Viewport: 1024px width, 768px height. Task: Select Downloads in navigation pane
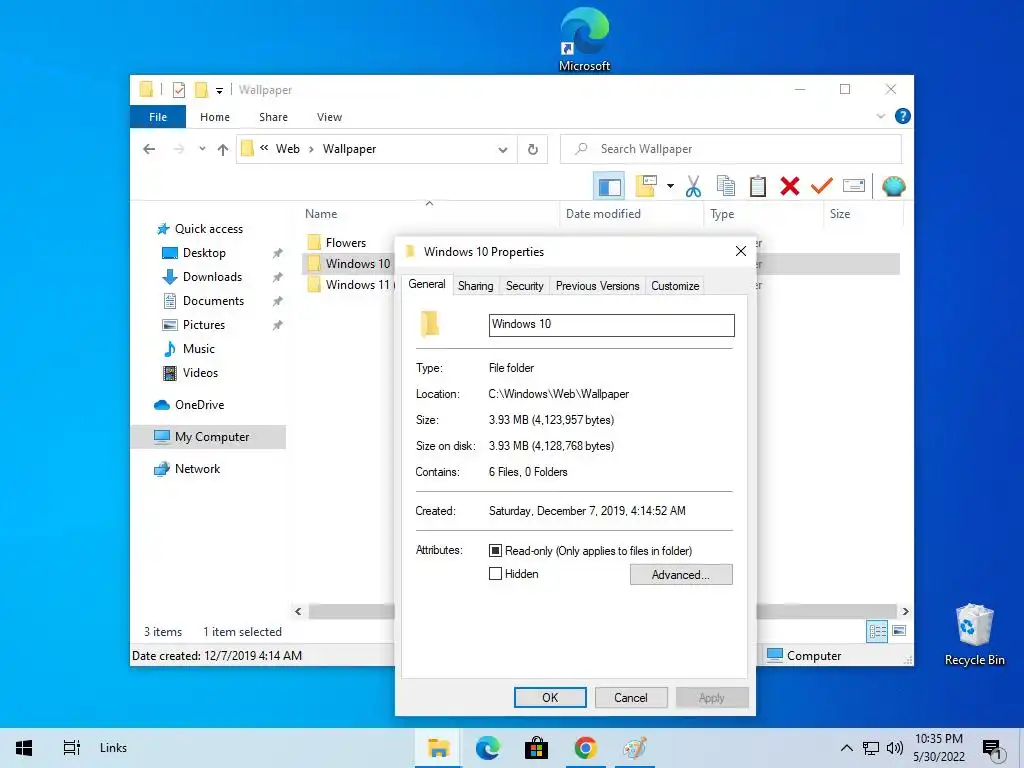[x=212, y=277]
